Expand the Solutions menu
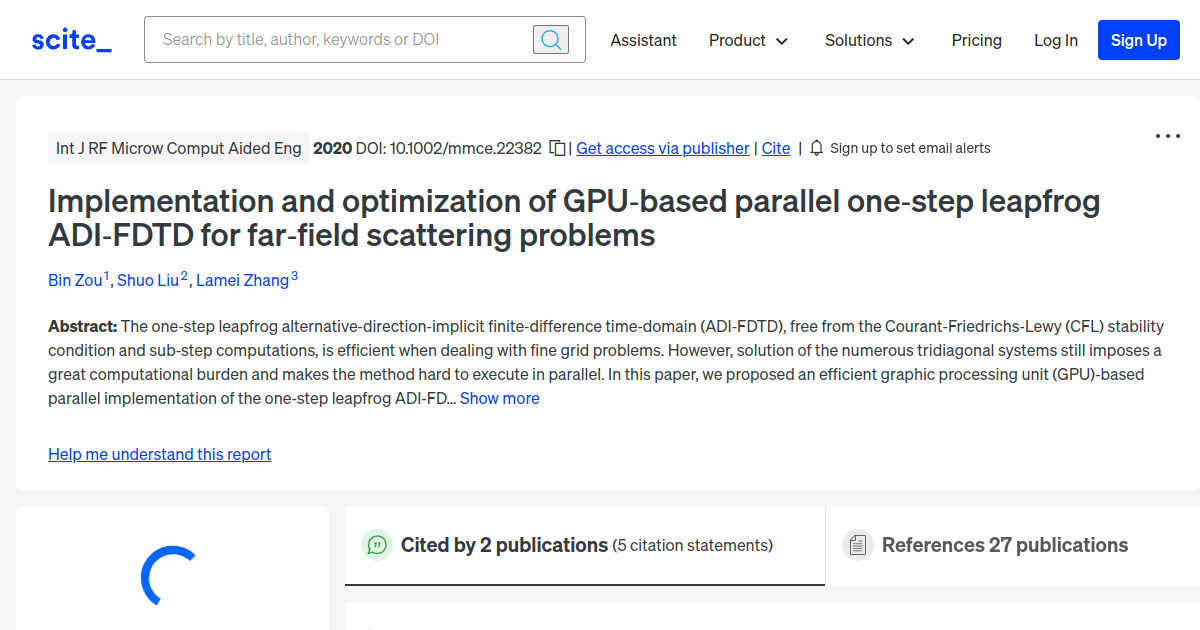Viewport: 1200px width, 630px height. (869, 40)
